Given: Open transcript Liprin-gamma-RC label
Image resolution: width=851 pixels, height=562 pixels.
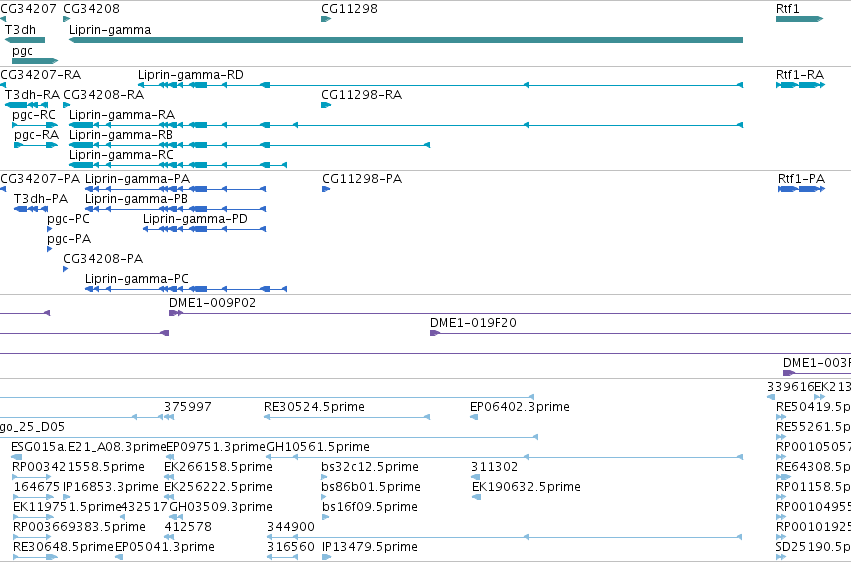Looking at the screenshot, I should [121, 155].
